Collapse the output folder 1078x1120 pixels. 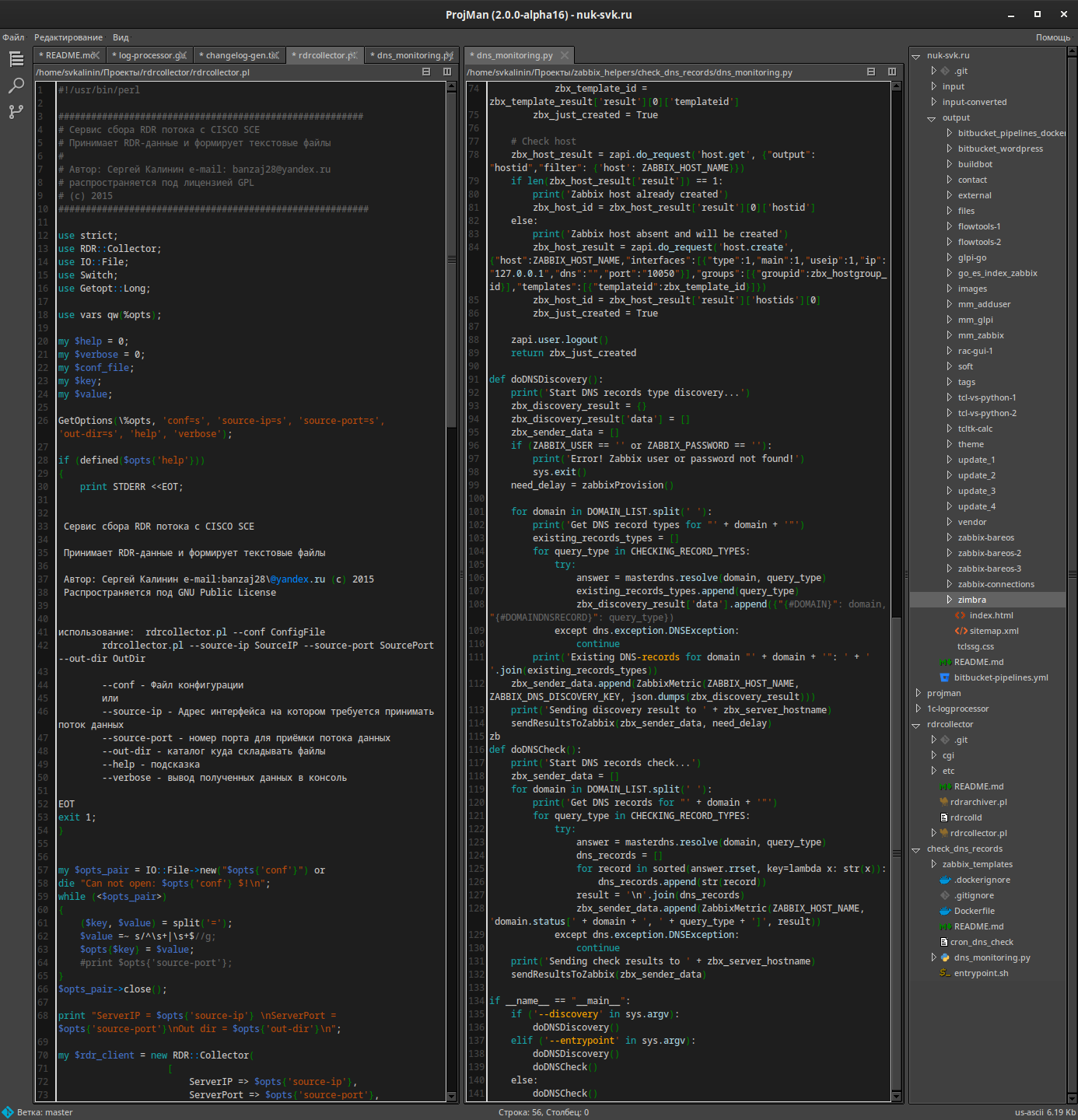tap(932, 118)
